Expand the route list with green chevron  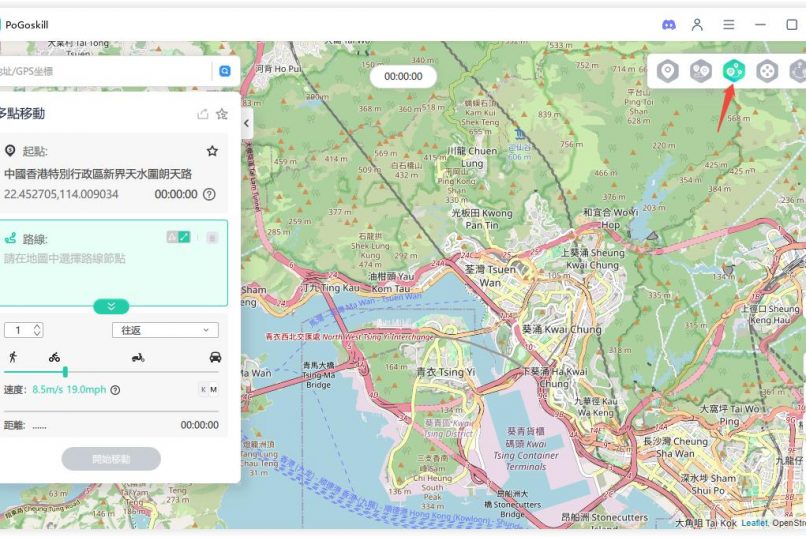(x=111, y=306)
